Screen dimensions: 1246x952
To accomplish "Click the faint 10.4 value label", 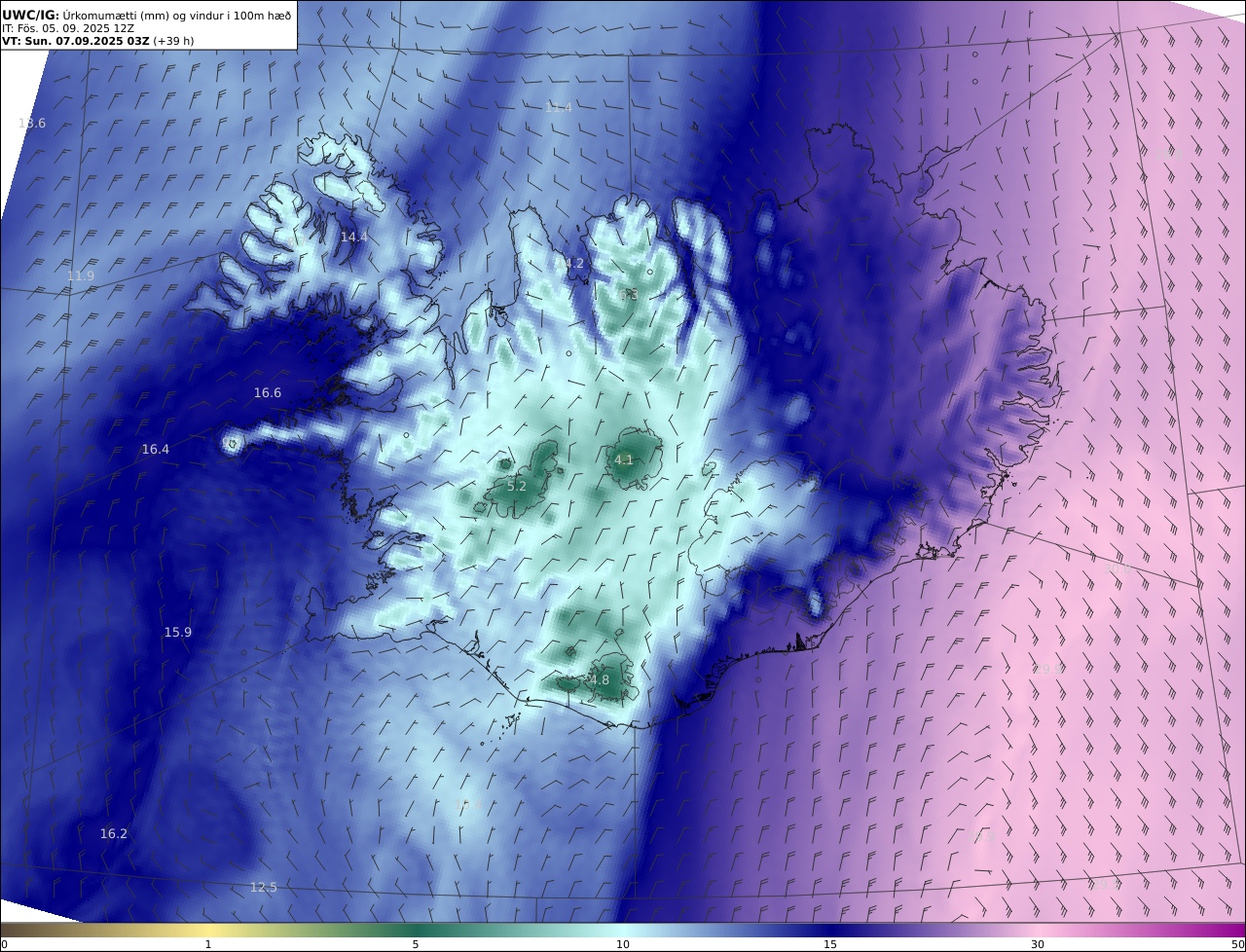I will tap(469, 804).
